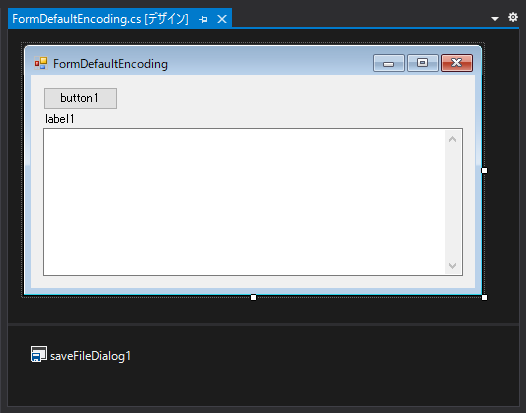Screen dimensions: 526x413
Task: Select the FormDefaultEncoding.cs [デザイン] tab
Action: point(100,19)
